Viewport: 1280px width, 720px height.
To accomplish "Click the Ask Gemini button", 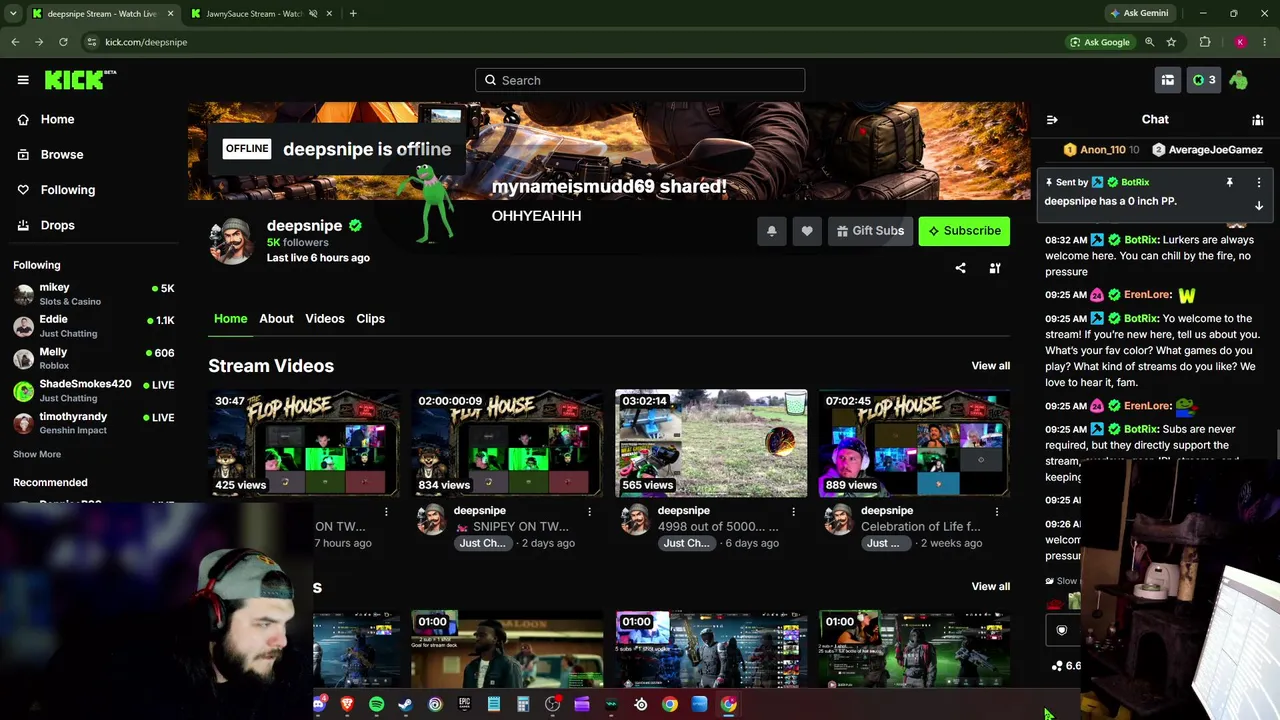I will 1139,14.
